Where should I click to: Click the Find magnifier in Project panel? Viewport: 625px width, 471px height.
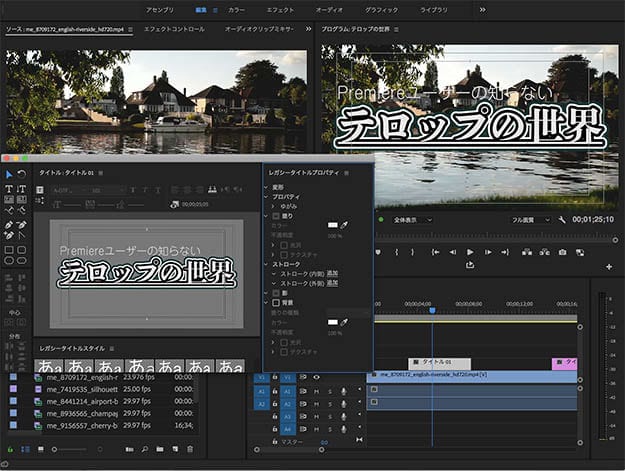(145, 449)
